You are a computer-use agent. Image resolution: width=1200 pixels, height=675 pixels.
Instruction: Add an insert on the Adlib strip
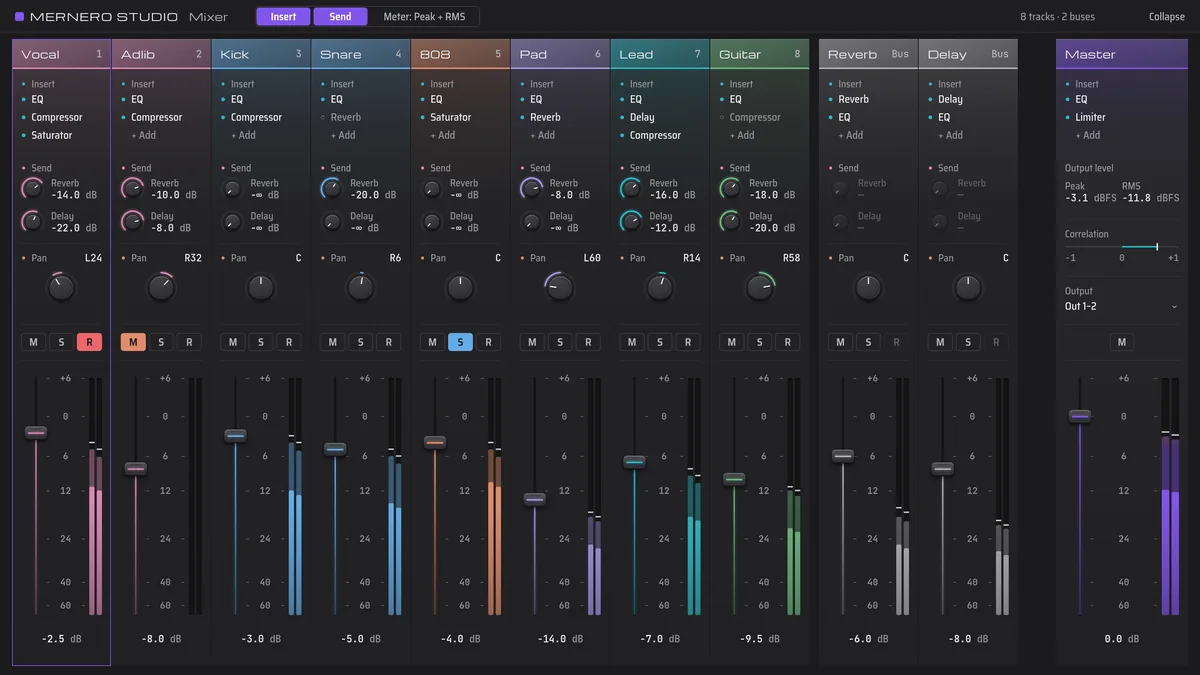pyautogui.click(x=143, y=135)
